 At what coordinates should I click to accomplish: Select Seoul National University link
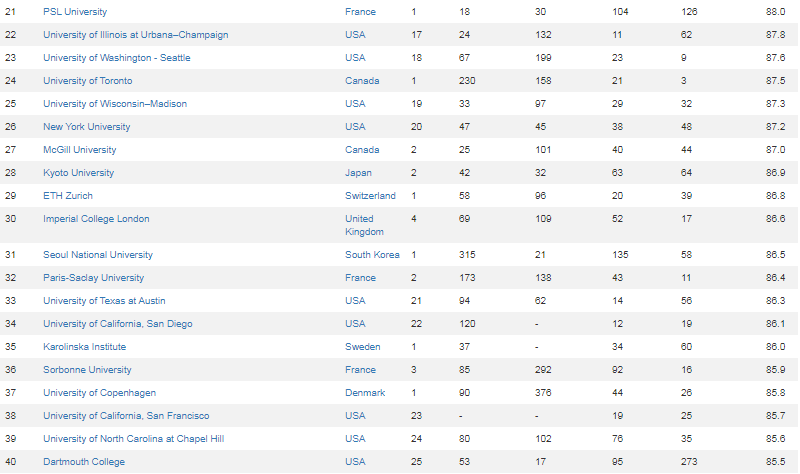point(98,255)
